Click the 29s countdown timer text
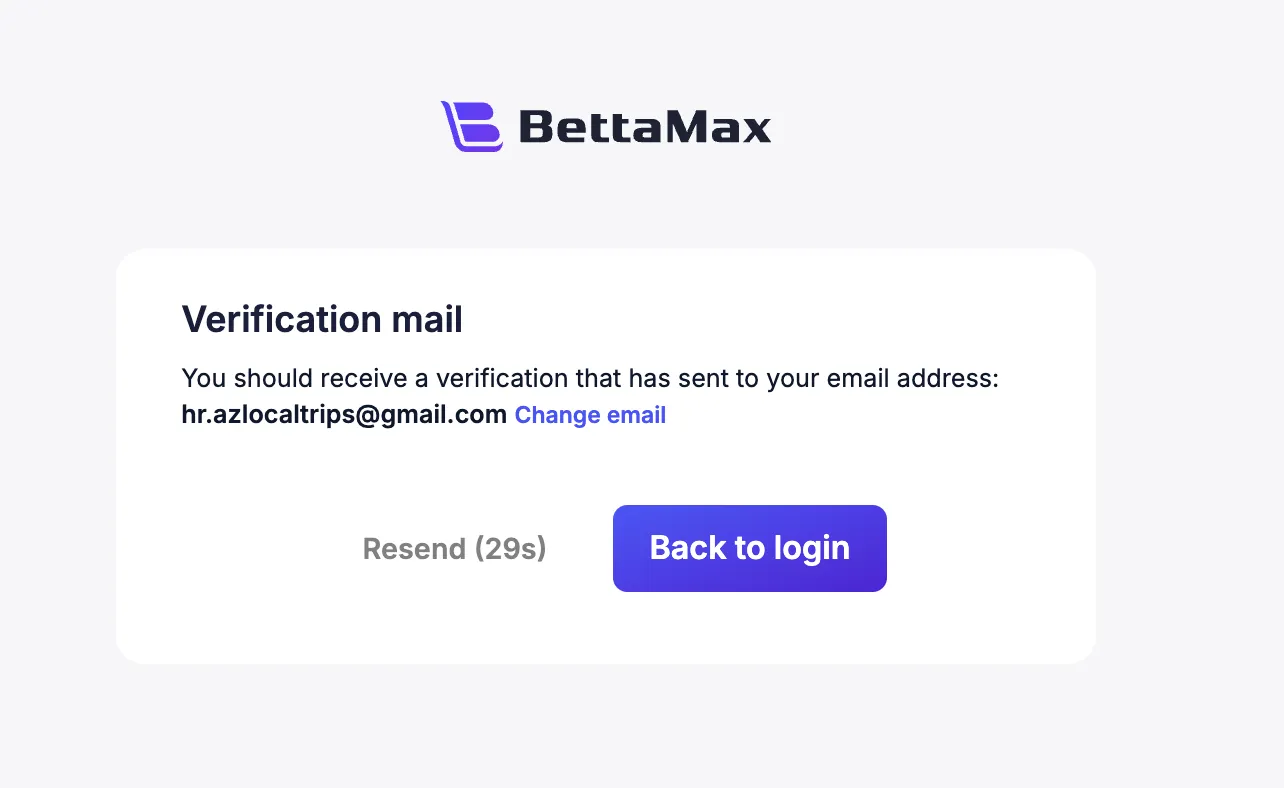This screenshot has width=1284, height=788. click(x=511, y=549)
